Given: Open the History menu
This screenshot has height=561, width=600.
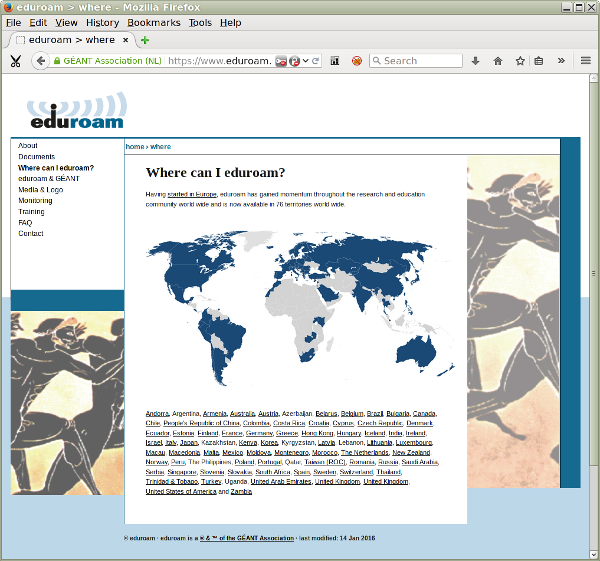Looking at the screenshot, I should point(102,23).
